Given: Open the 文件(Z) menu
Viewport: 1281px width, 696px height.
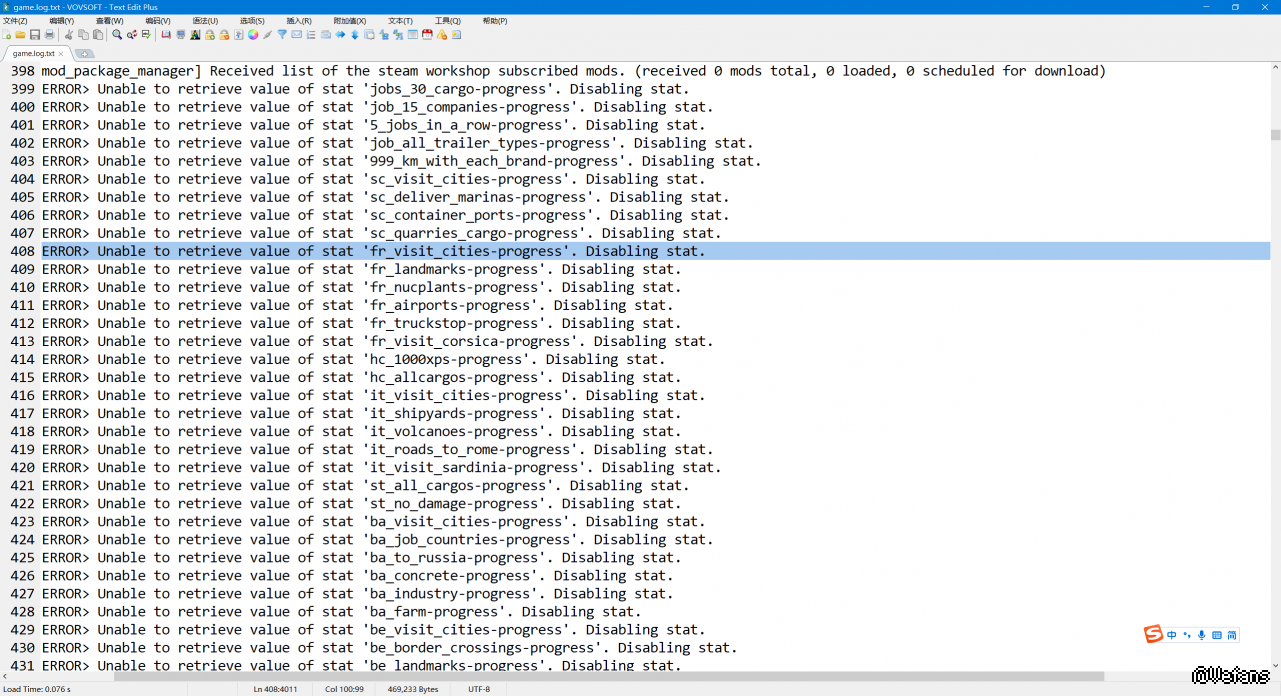Looking at the screenshot, I should pyautogui.click(x=15, y=20).
